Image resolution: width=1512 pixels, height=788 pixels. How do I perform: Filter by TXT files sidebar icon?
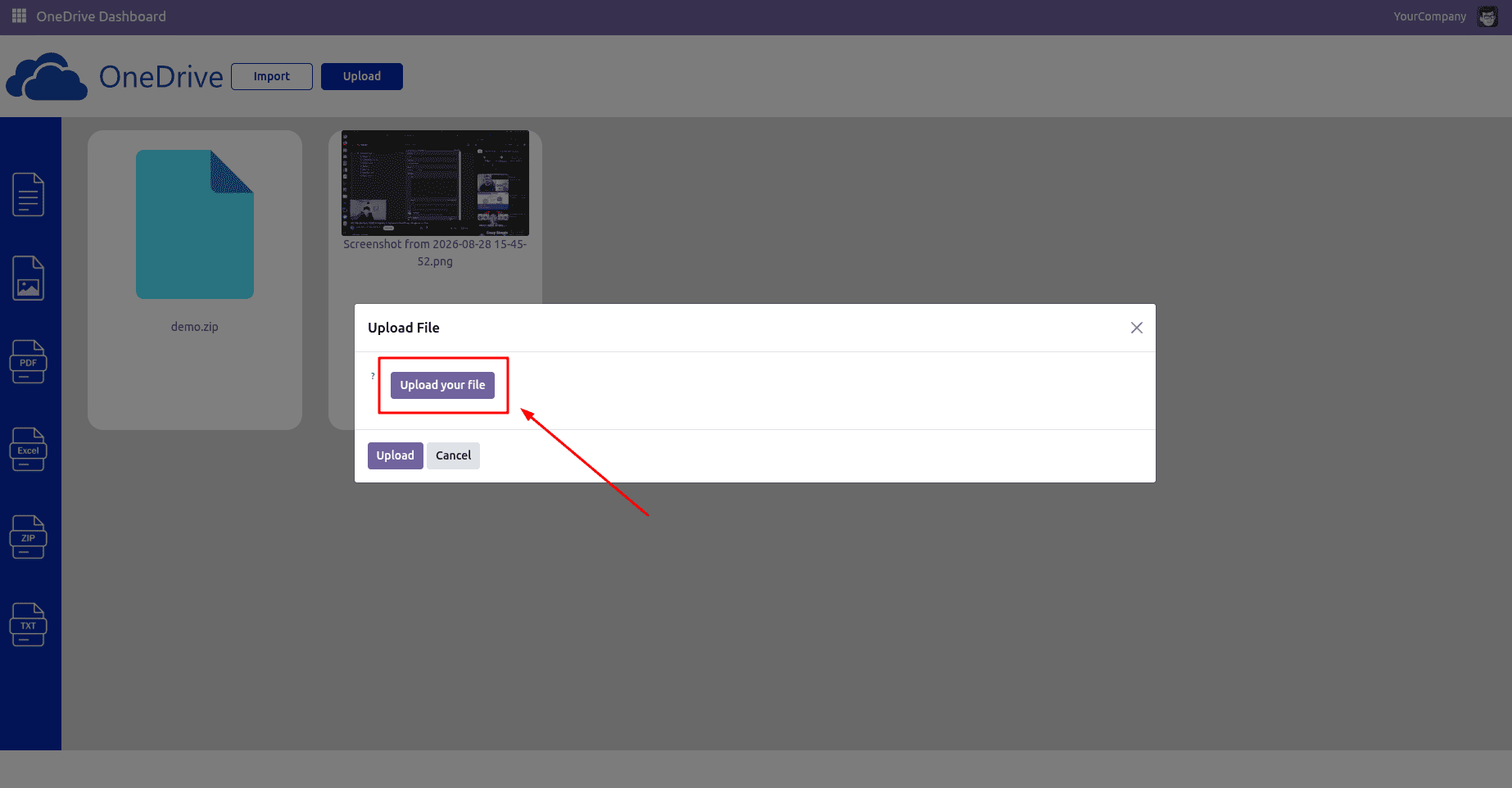point(29,625)
